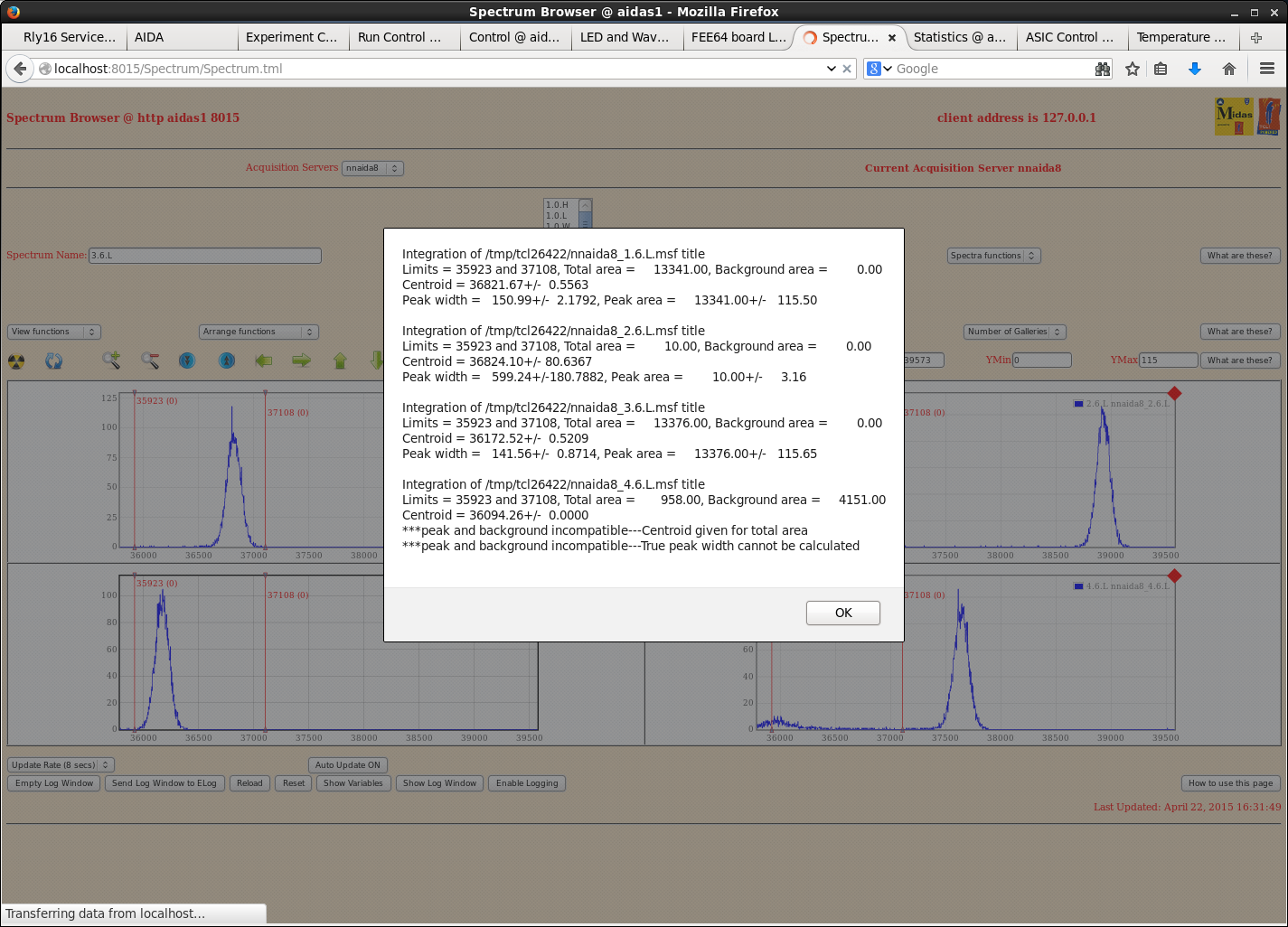Click the blue refresh arrows icon
Viewport: 1288px width, 927px height.
[54, 361]
